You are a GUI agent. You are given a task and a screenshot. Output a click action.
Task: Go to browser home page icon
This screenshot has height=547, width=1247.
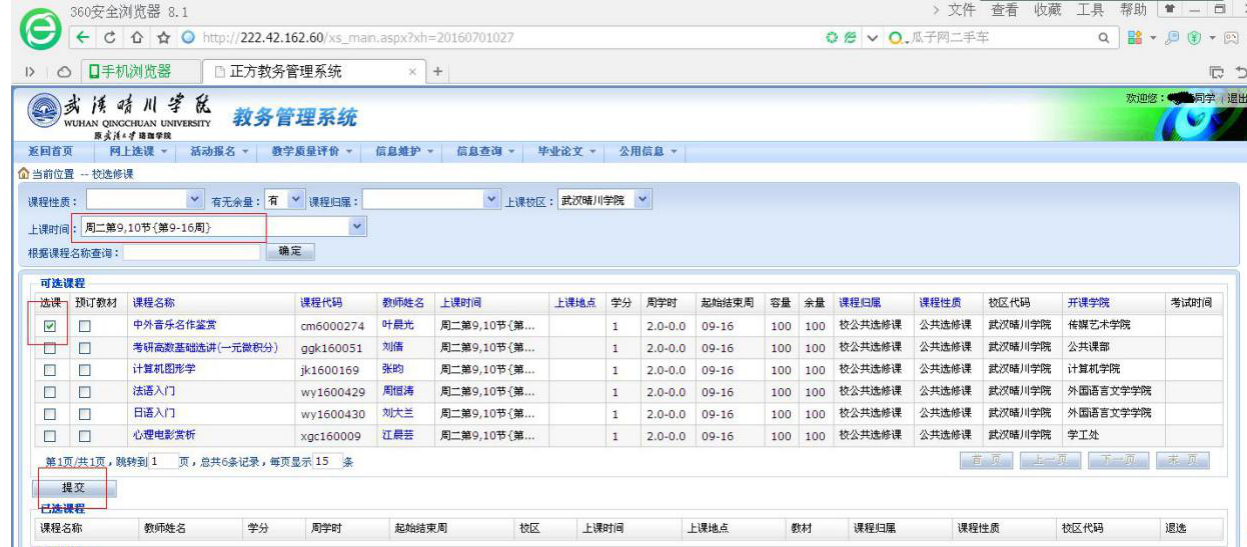[x=136, y=38]
